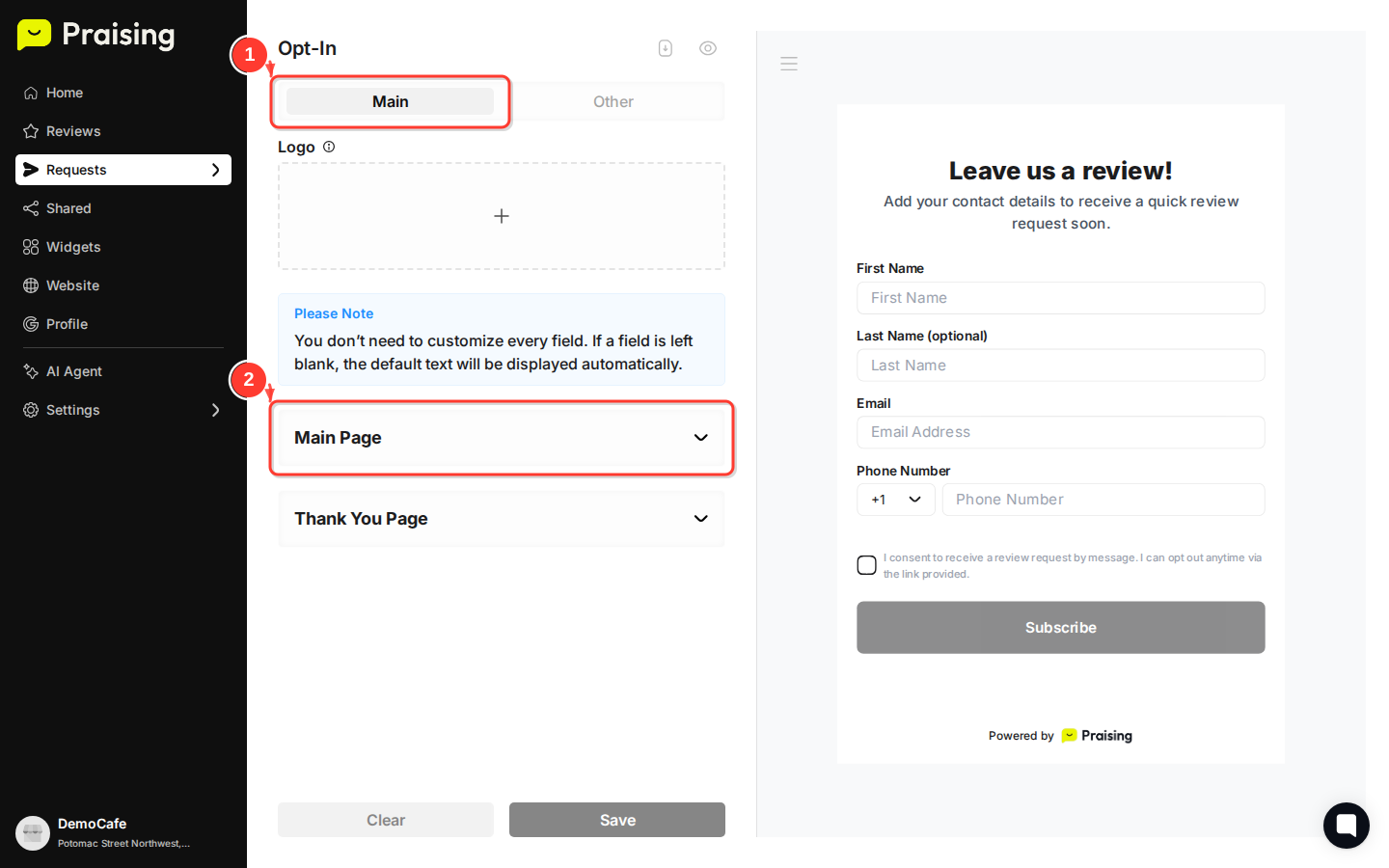Open the hamburger menu in the preview pane
The height and width of the screenshot is (868, 1389).
point(789,63)
